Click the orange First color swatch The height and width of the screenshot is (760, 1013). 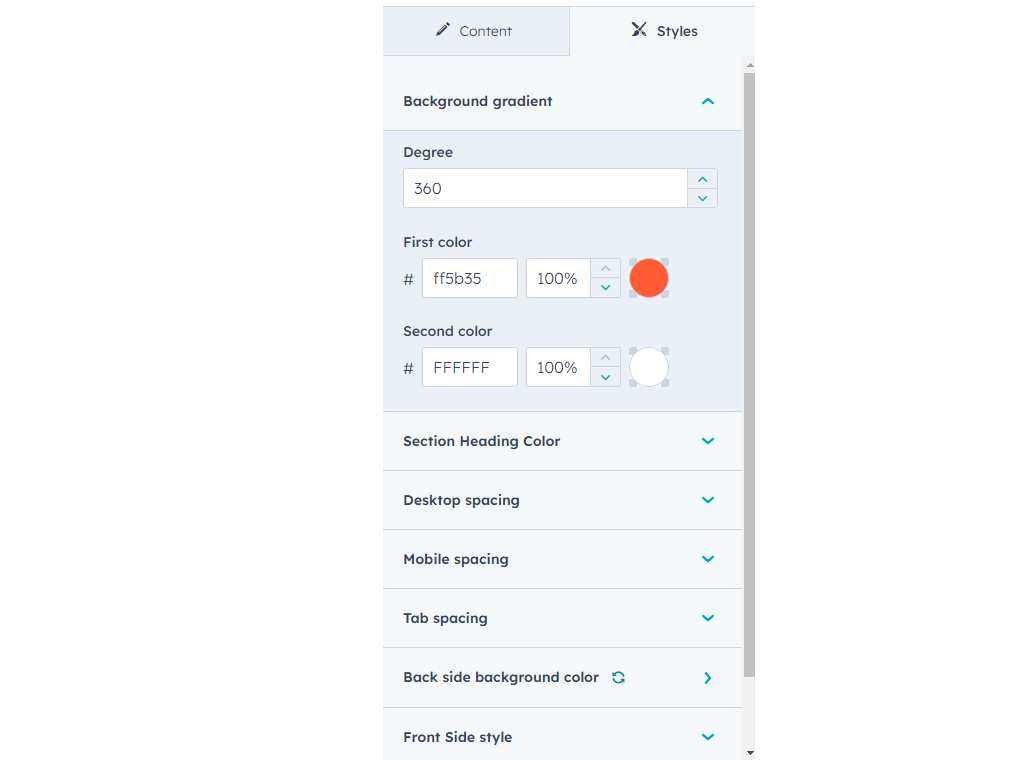pyautogui.click(x=648, y=278)
